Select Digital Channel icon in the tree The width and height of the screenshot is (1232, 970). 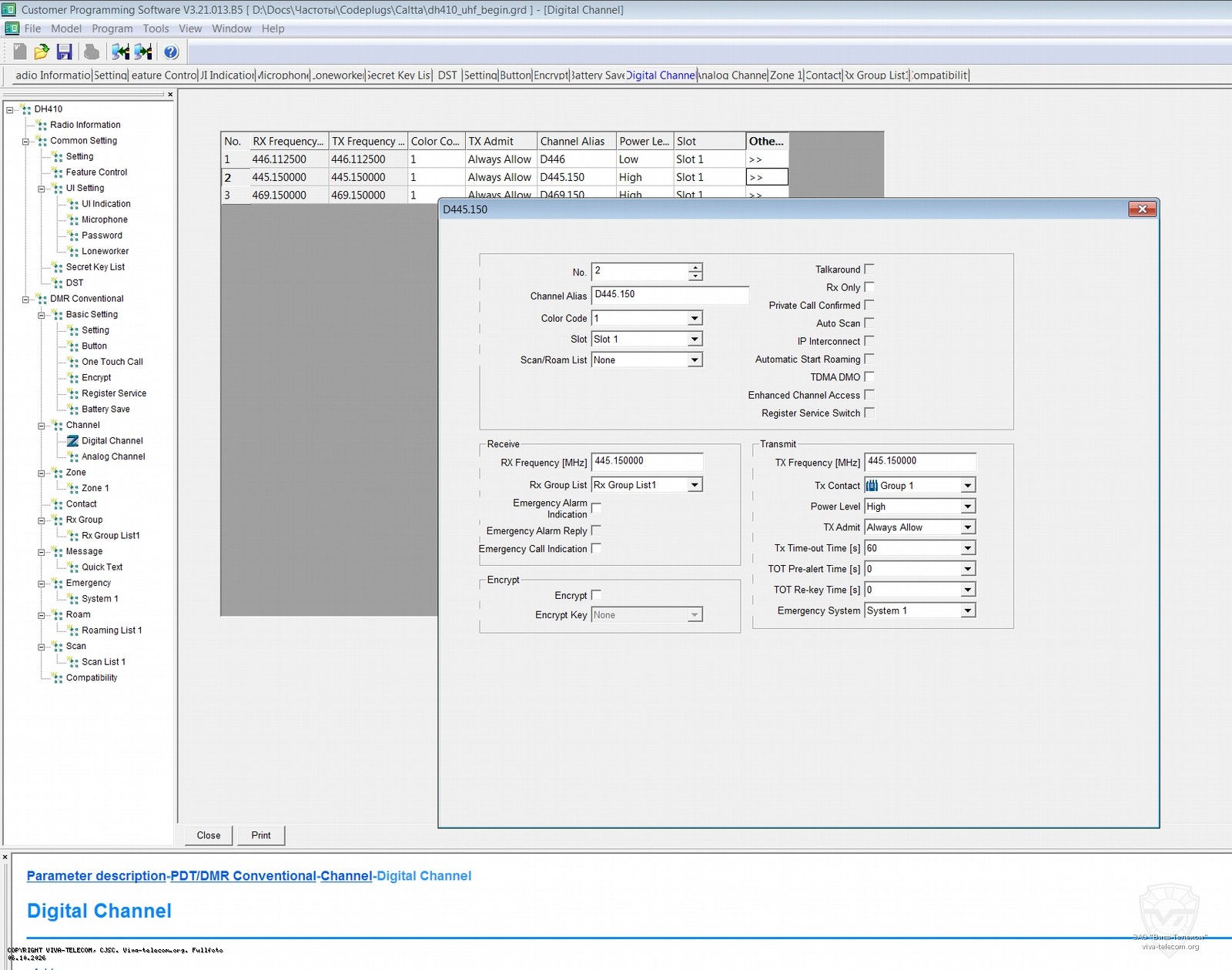72,441
